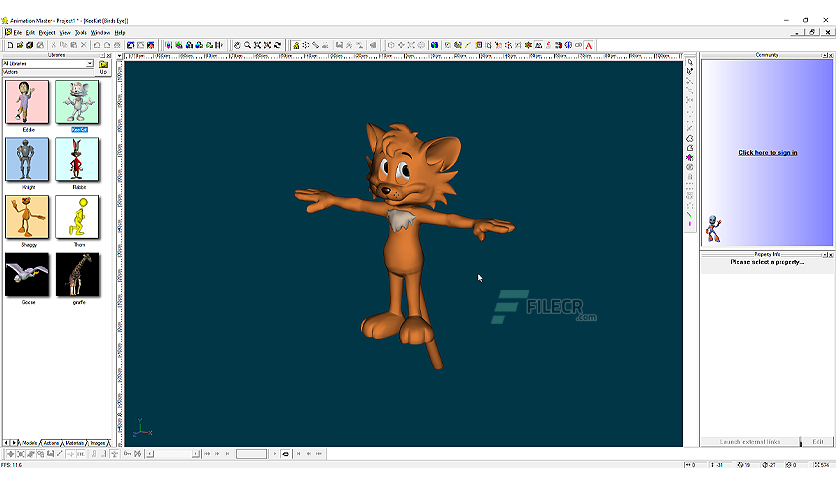Viewport: 836px width, 484px height.
Task: Toggle the lips icon in the frame toolbar
Action: 285,454
